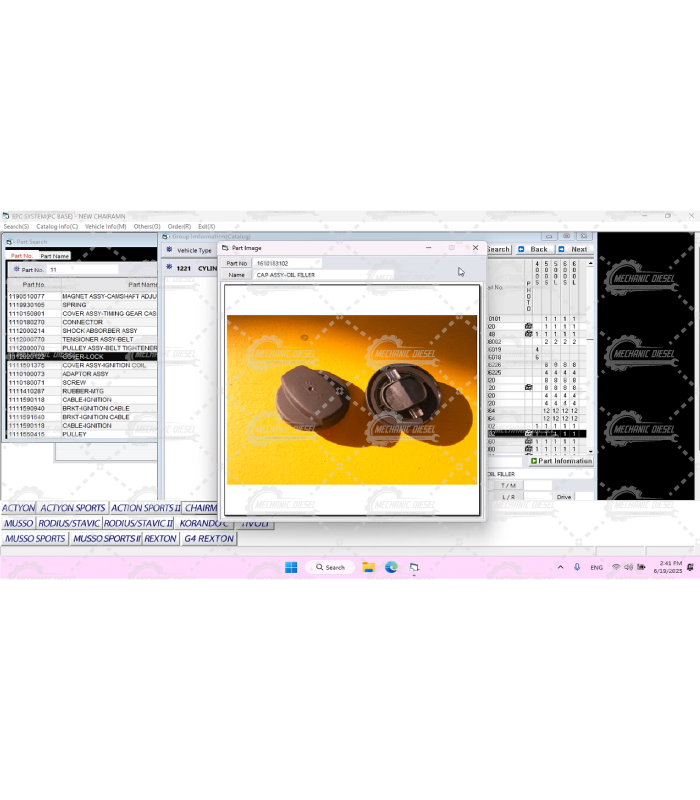700x800 pixels.
Task: Click the first camera photo icon in PHOTO column
Action: click(x=528, y=326)
